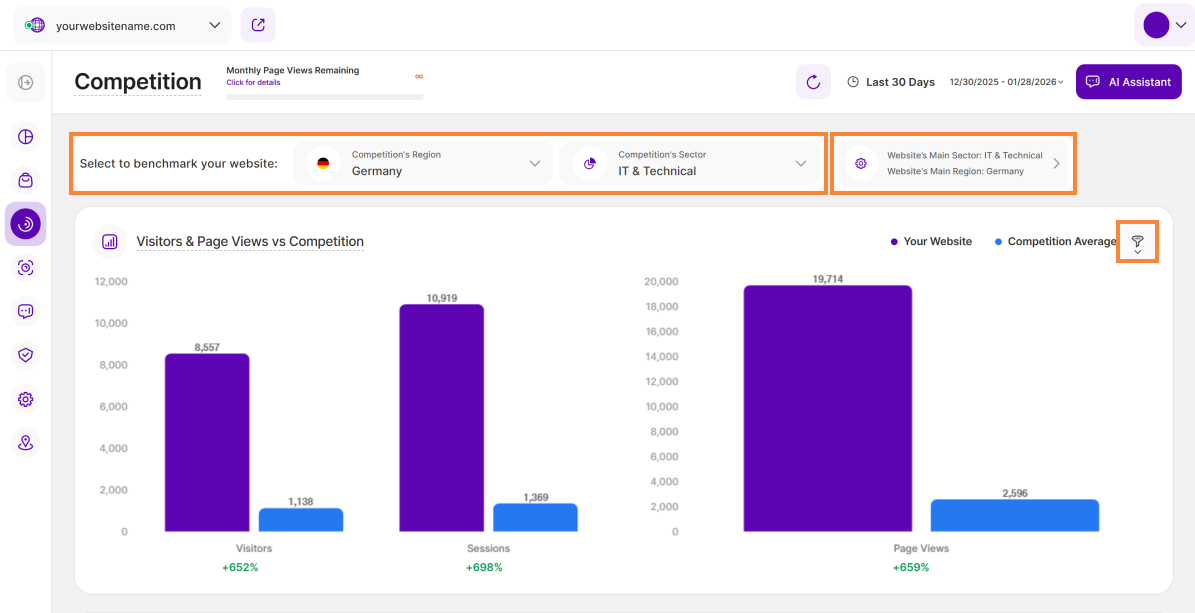Click the 'Click for details' link

253,83
